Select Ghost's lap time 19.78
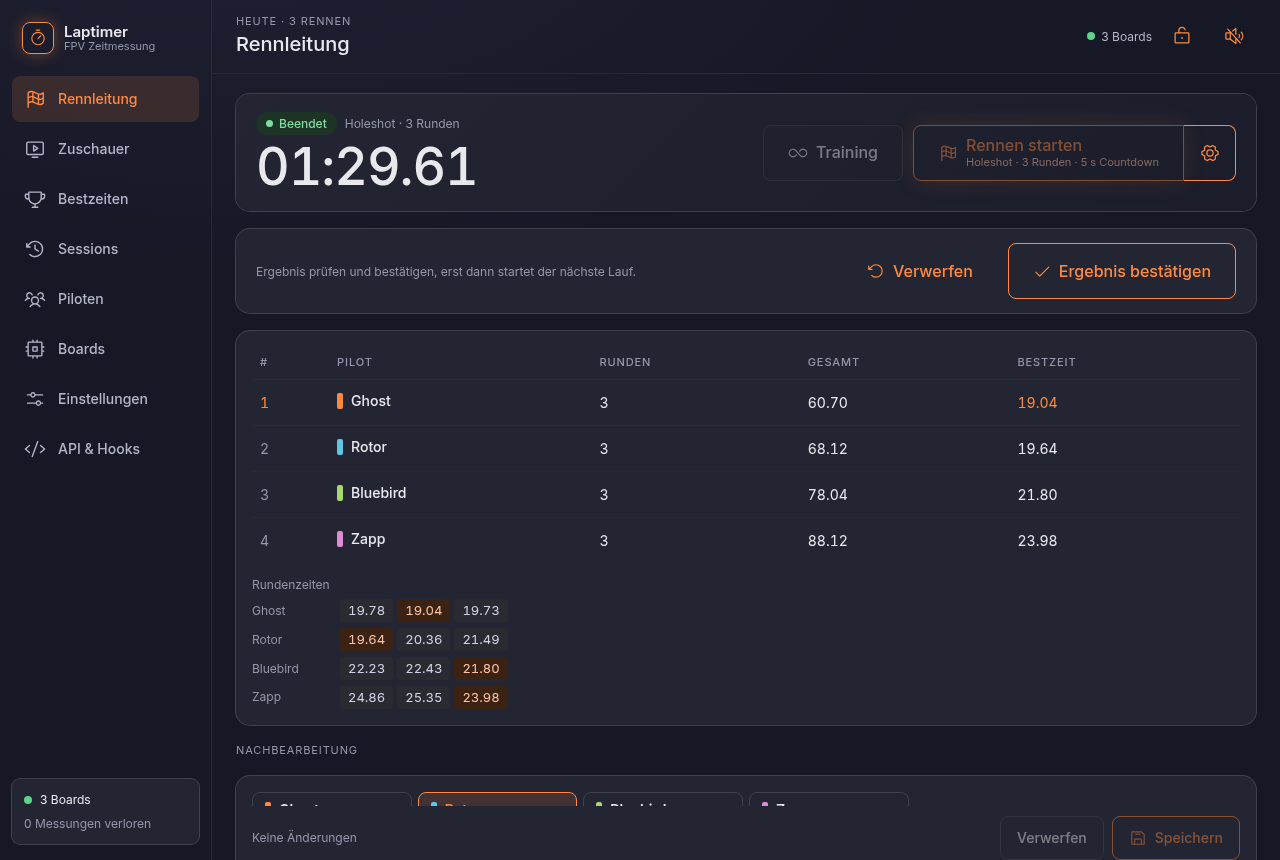 (x=366, y=611)
